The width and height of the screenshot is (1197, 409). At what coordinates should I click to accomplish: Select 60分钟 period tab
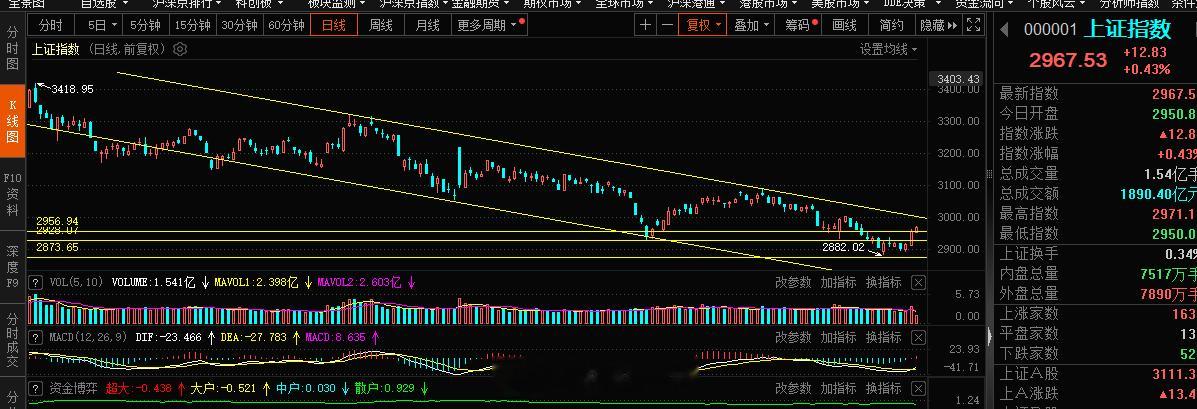pyautogui.click(x=286, y=25)
